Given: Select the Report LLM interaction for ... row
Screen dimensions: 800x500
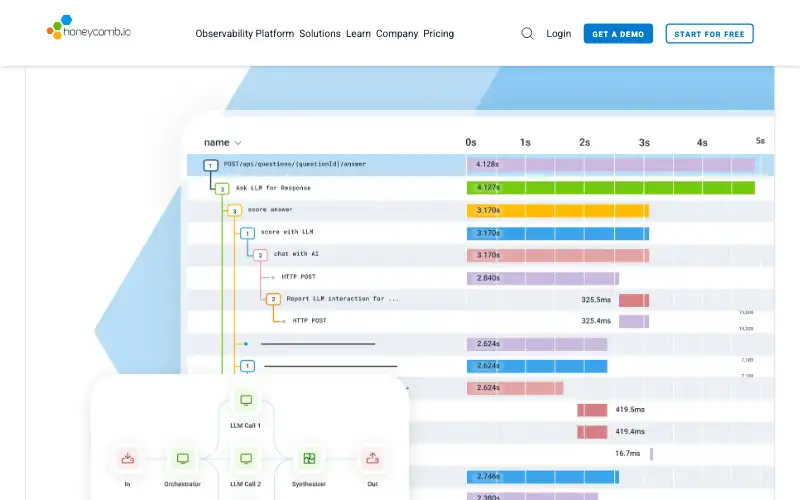Looking at the screenshot, I should 480,299.
